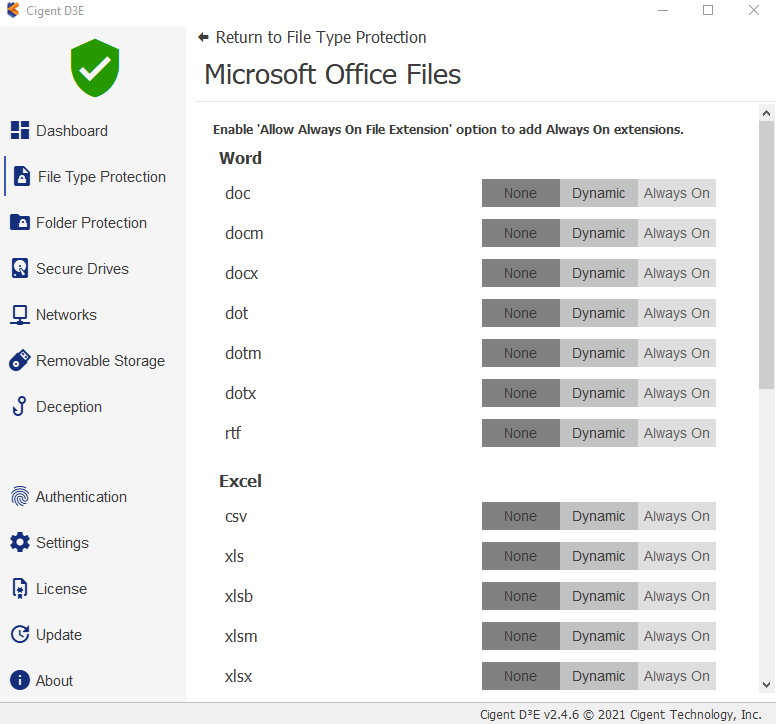Click the version text in status bar

[x=621, y=714]
